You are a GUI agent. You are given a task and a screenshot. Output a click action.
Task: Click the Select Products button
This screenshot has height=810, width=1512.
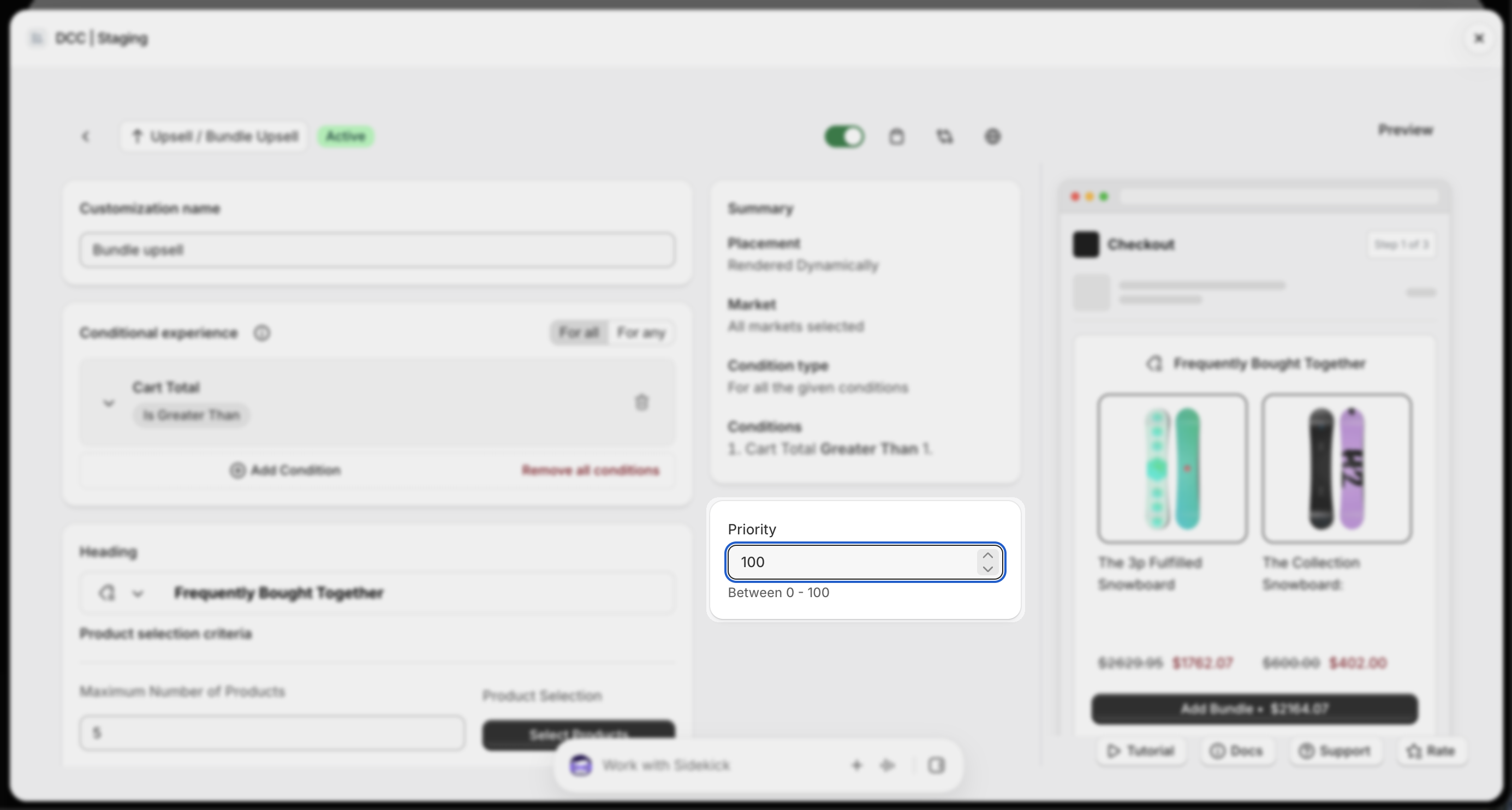pos(579,734)
